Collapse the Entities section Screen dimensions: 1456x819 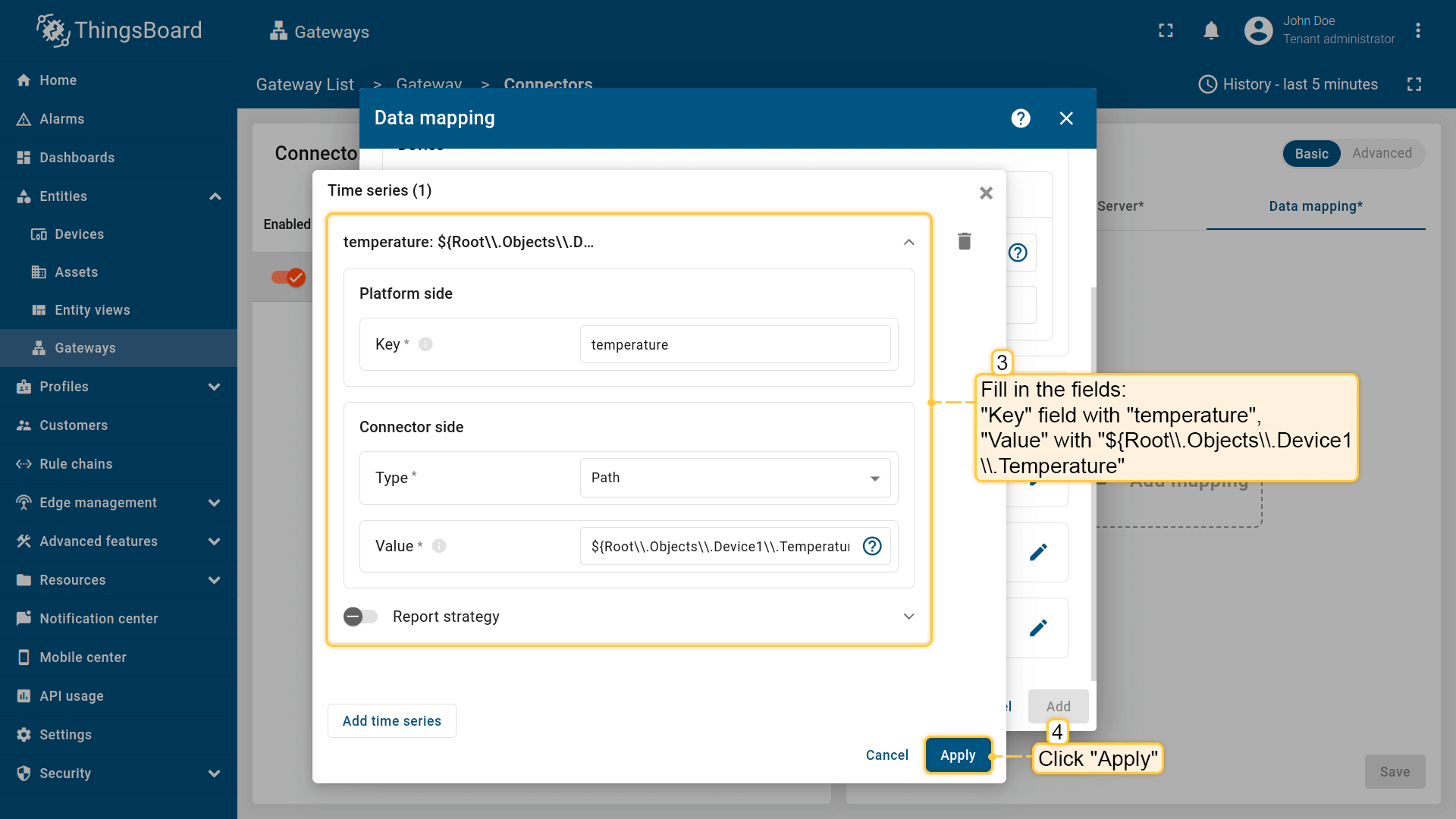click(x=215, y=196)
